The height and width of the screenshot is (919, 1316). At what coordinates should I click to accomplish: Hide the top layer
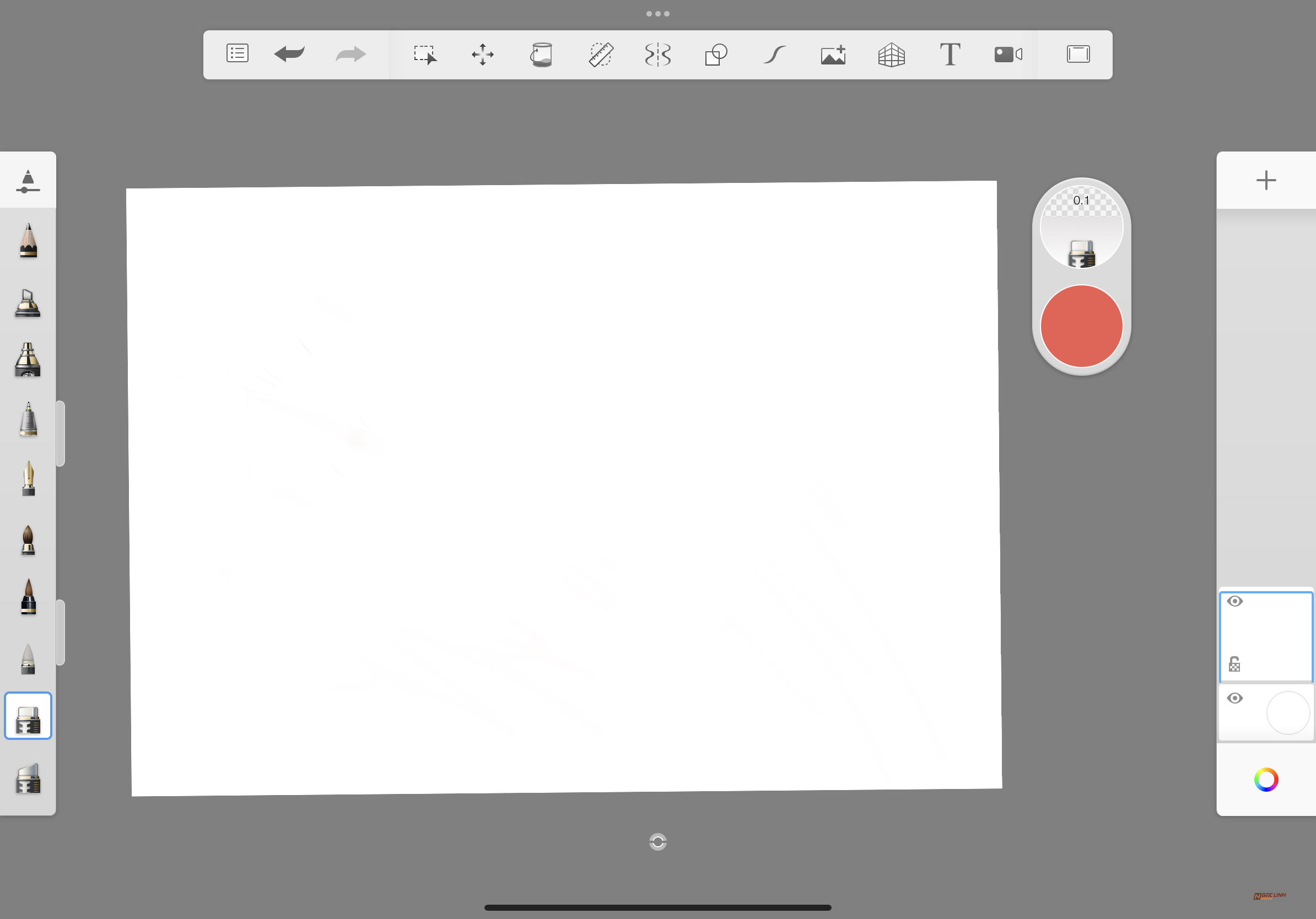tap(1235, 601)
